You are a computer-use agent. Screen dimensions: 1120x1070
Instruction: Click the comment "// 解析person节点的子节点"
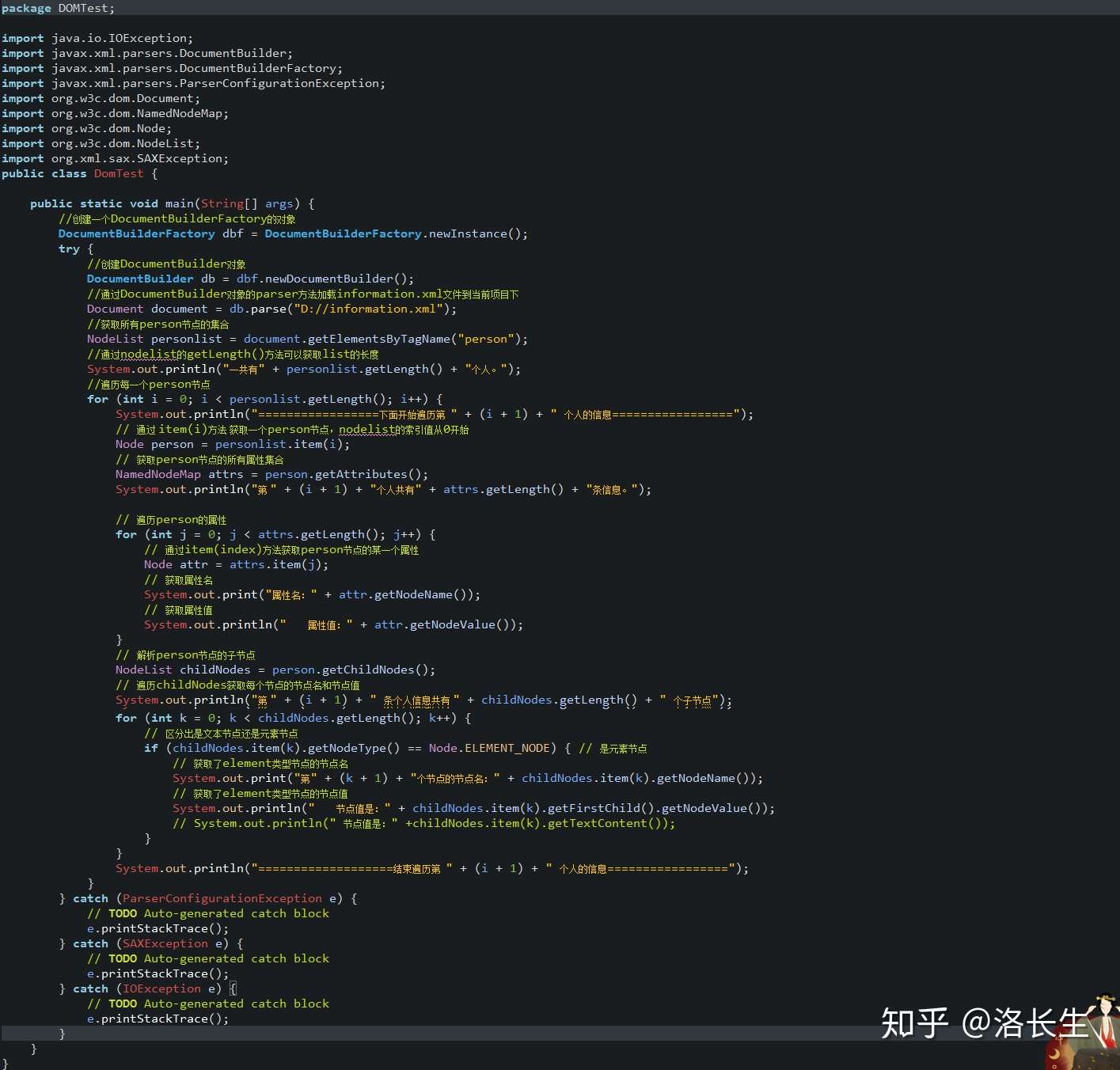pos(185,655)
